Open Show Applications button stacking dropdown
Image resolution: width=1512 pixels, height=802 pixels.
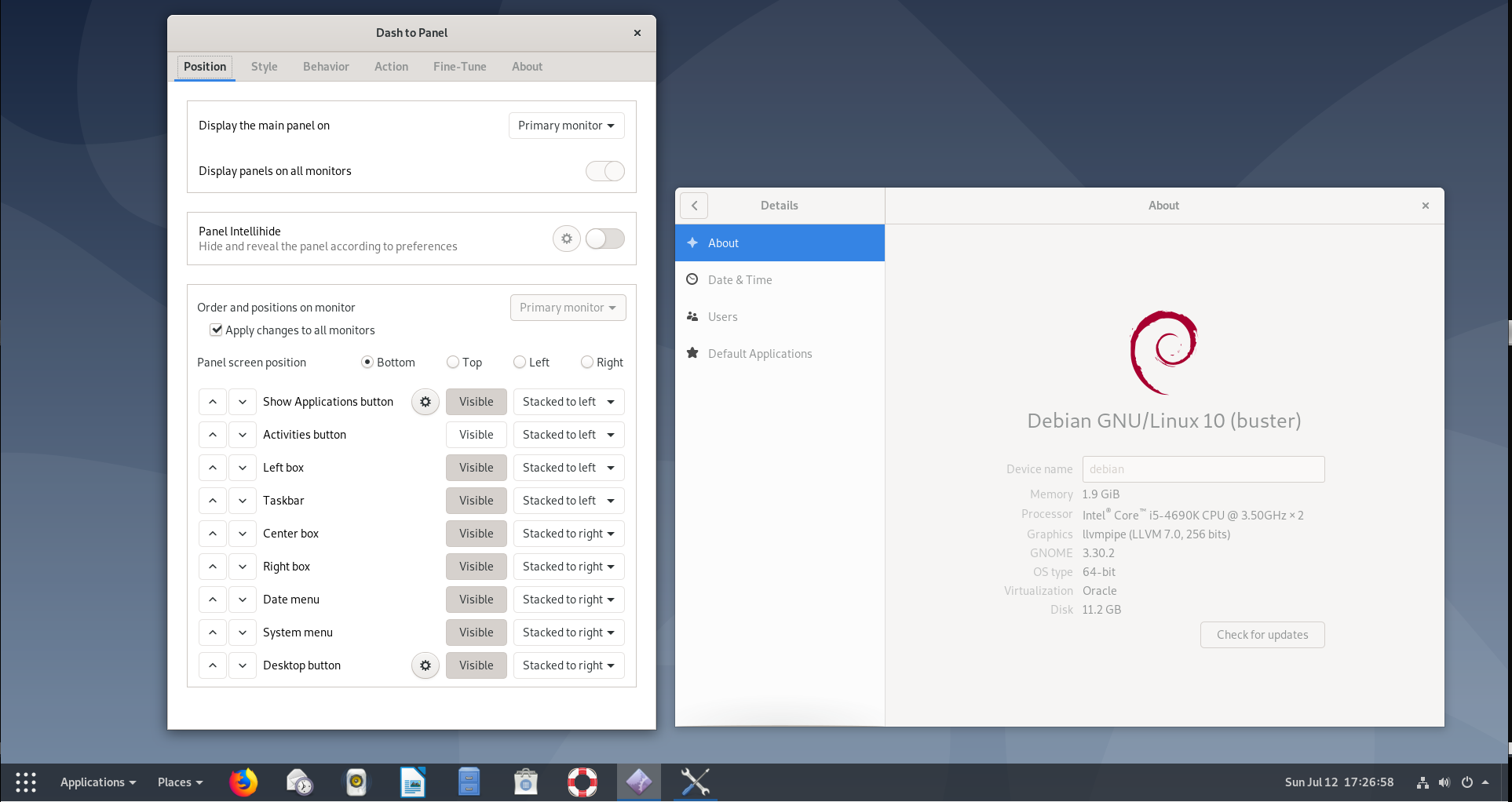point(569,402)
